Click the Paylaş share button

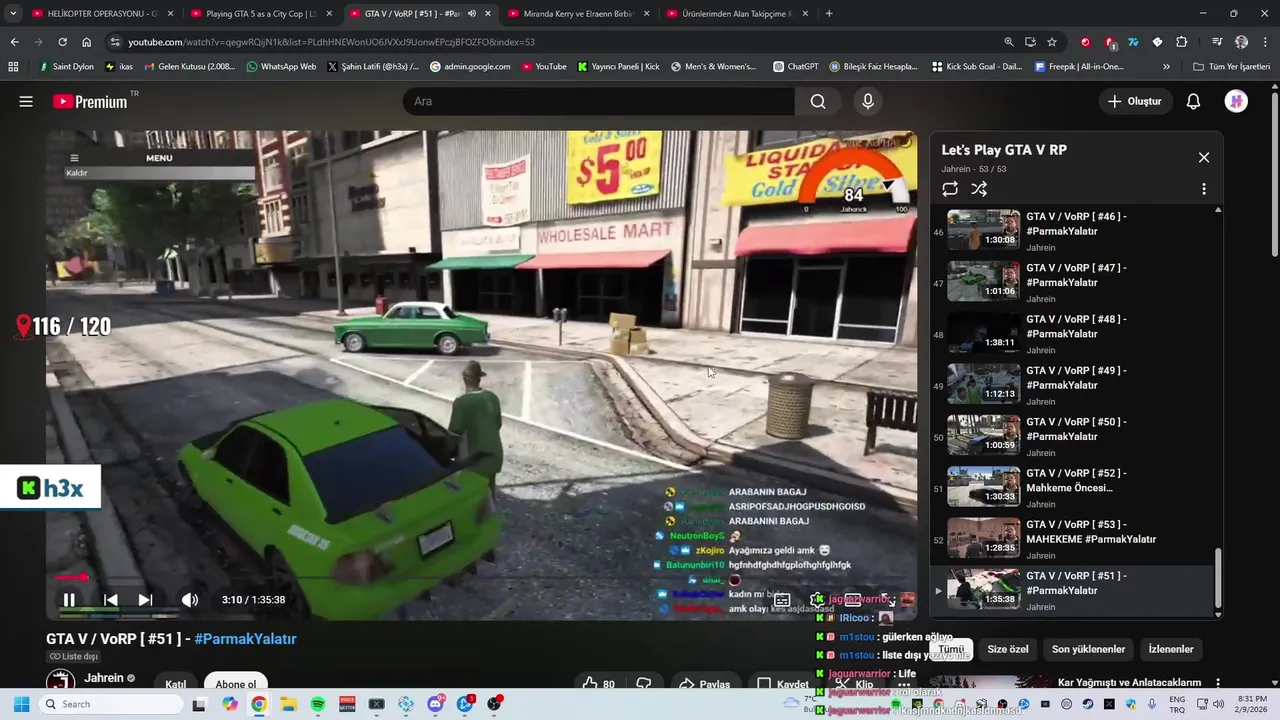point(704,684)
